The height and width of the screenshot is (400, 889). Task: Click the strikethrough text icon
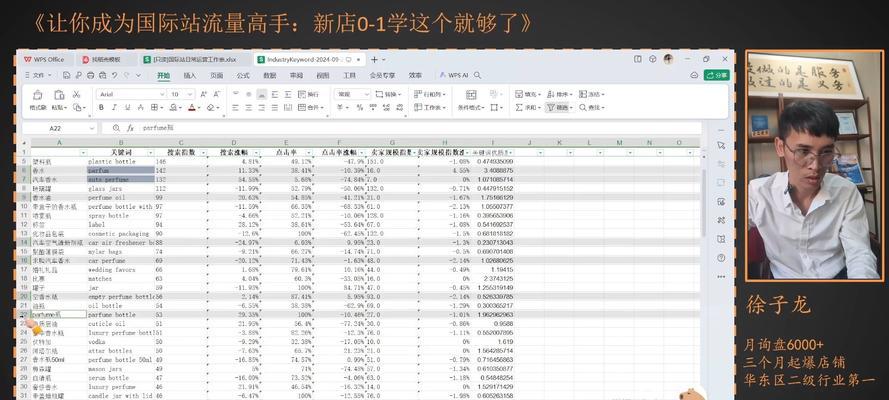[141, 107]
